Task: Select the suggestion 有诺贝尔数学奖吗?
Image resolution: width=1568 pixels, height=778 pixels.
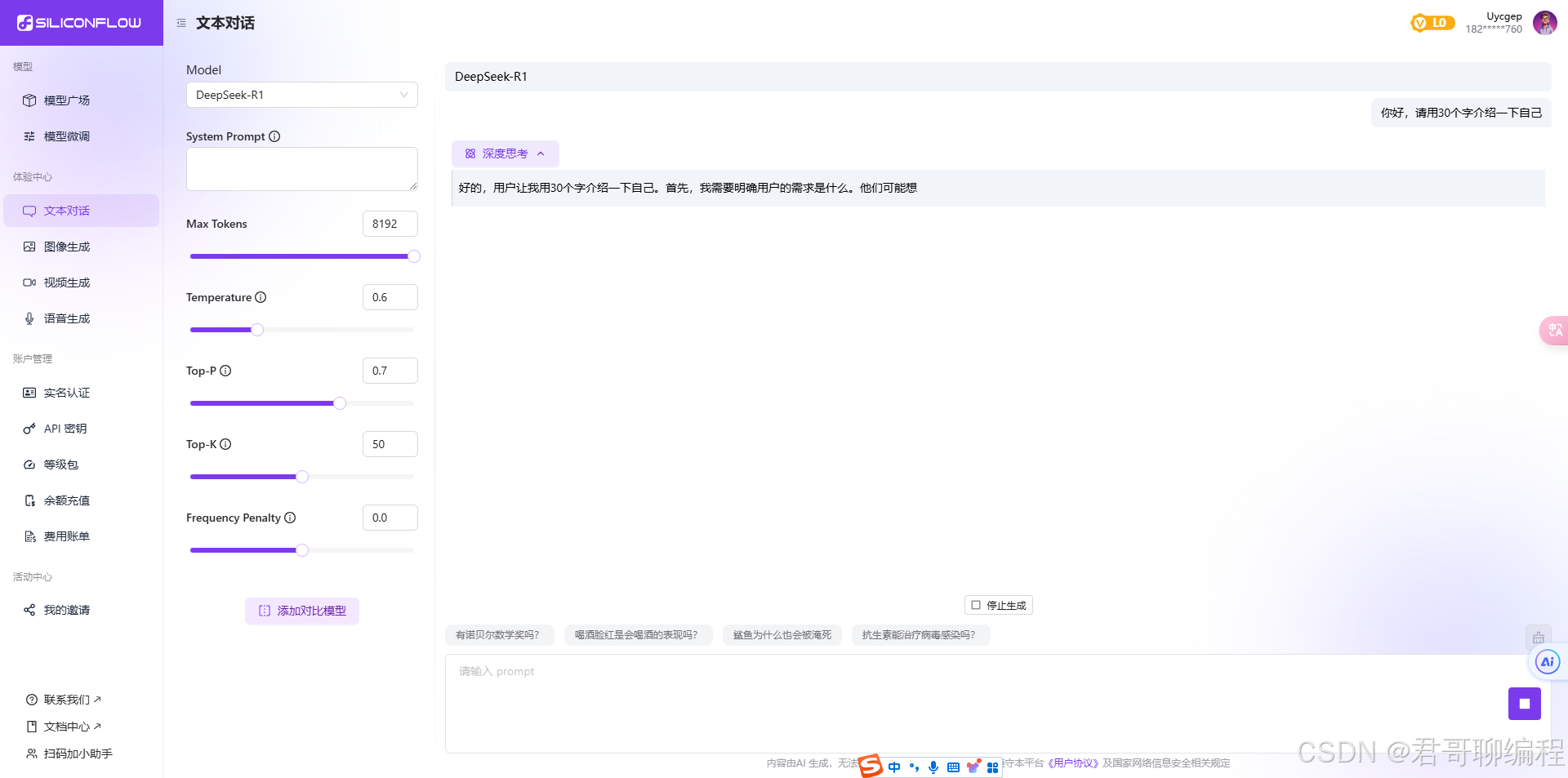Action: [x=499, y=635]
